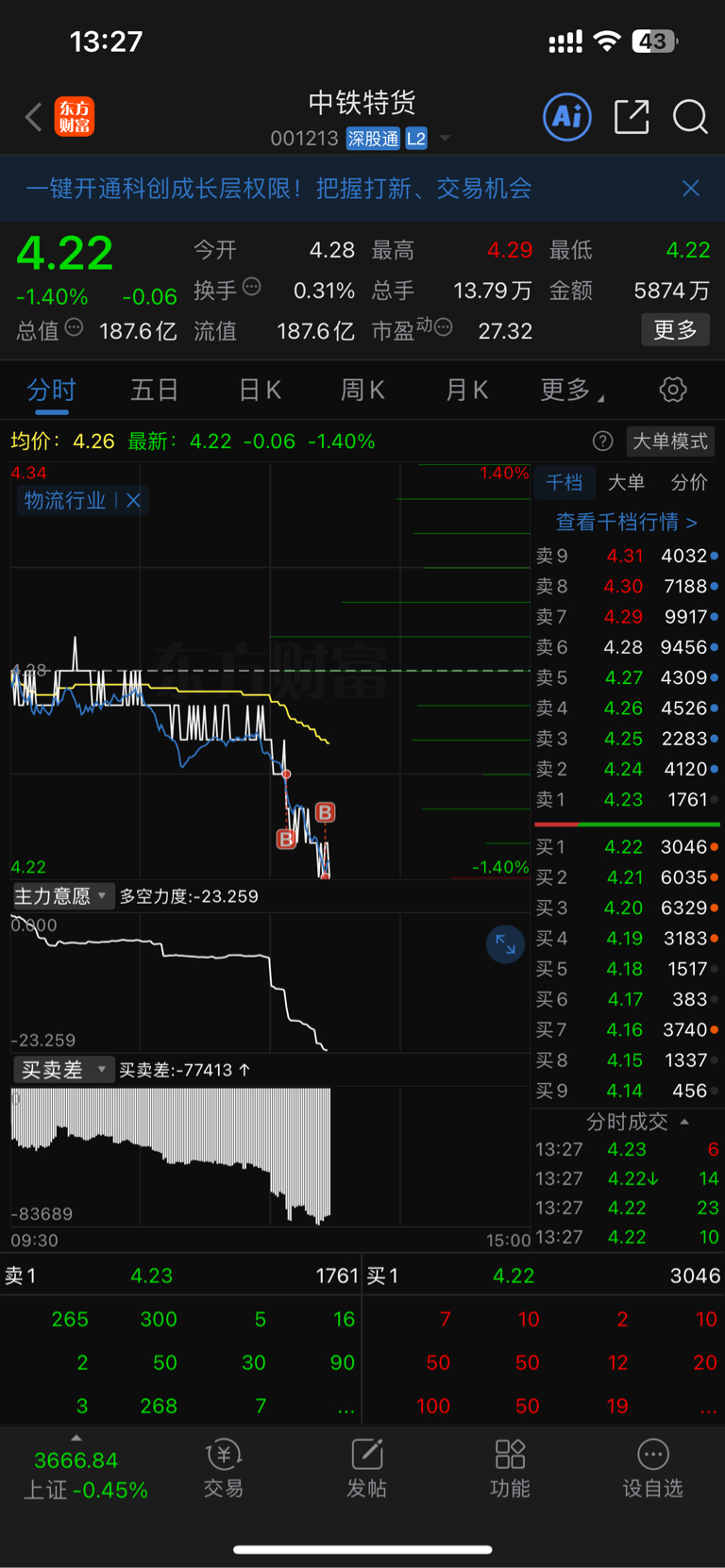
Task: Tap the 深股通 badge
Action: click(373, 139)
